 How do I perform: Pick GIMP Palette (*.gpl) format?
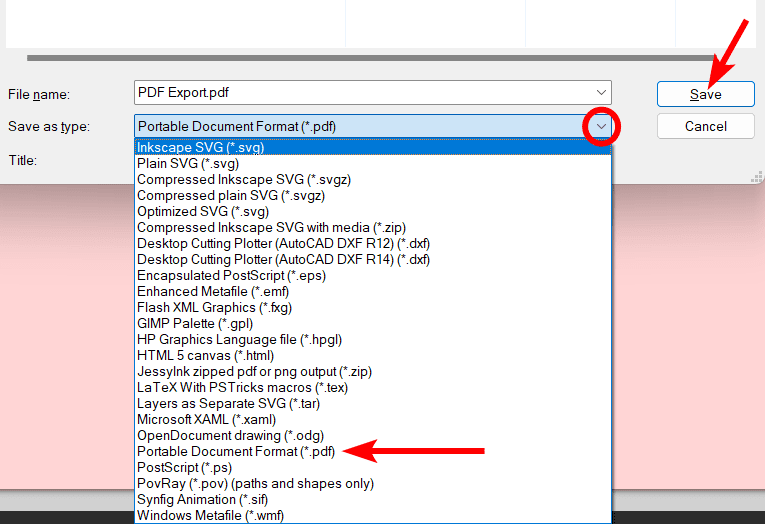(195, 324)
